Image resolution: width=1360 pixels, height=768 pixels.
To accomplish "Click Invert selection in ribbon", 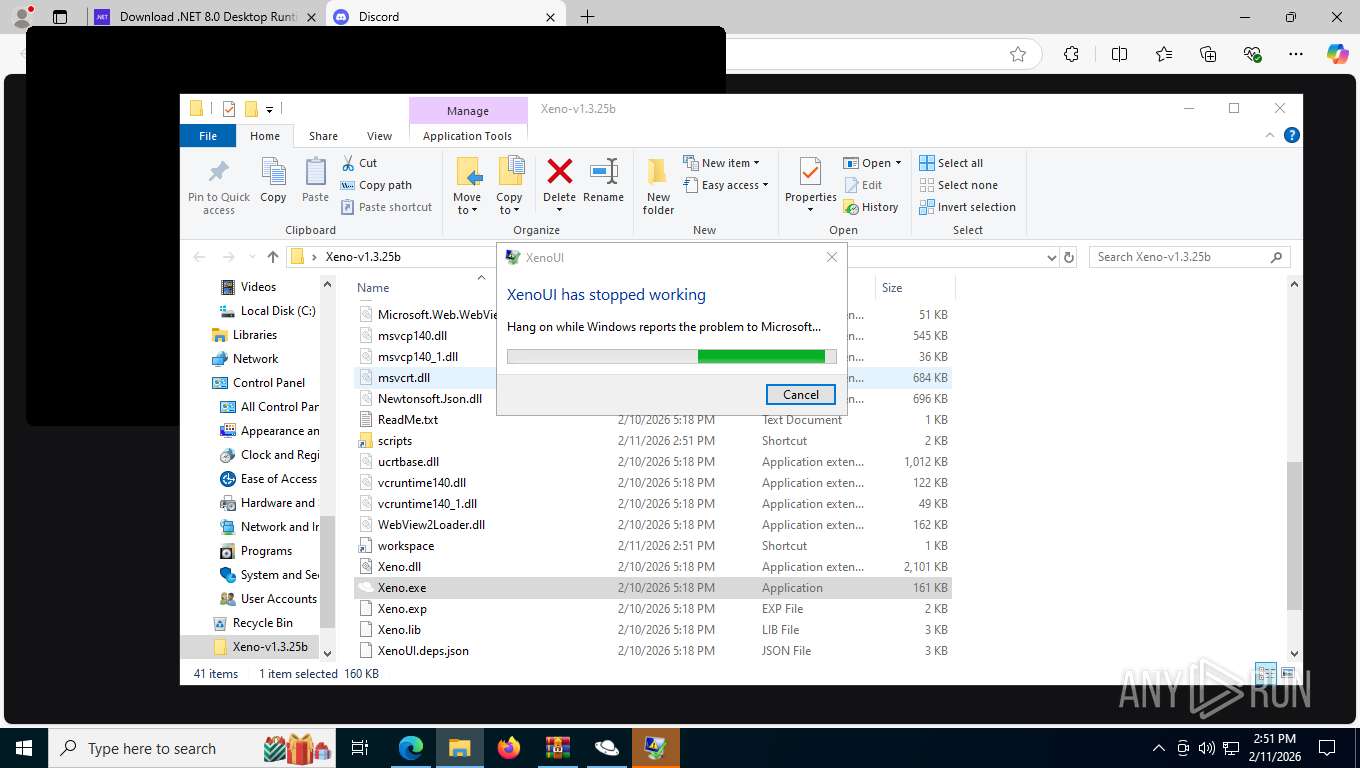I will (967, 207).
